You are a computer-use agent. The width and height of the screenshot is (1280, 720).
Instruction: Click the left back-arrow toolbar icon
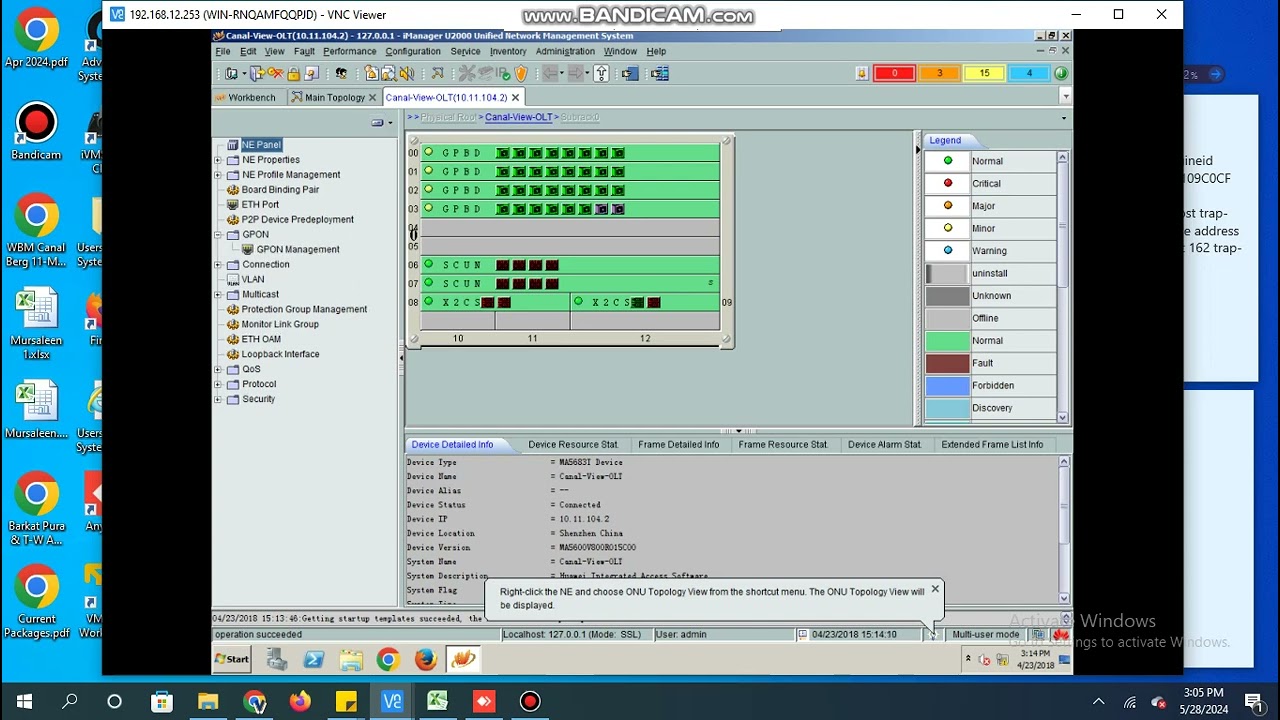(549, 73)
